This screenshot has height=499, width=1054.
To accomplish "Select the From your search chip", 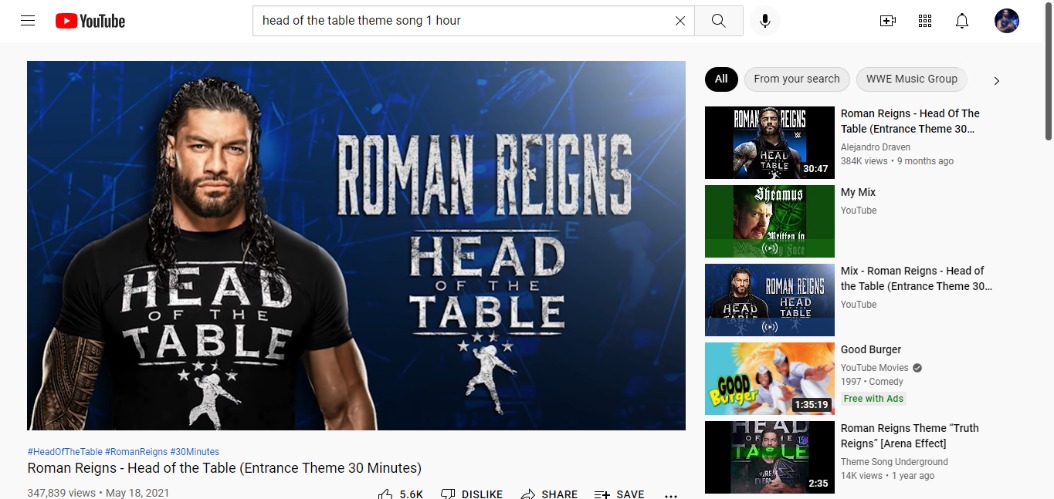I will tap(797, 79).
